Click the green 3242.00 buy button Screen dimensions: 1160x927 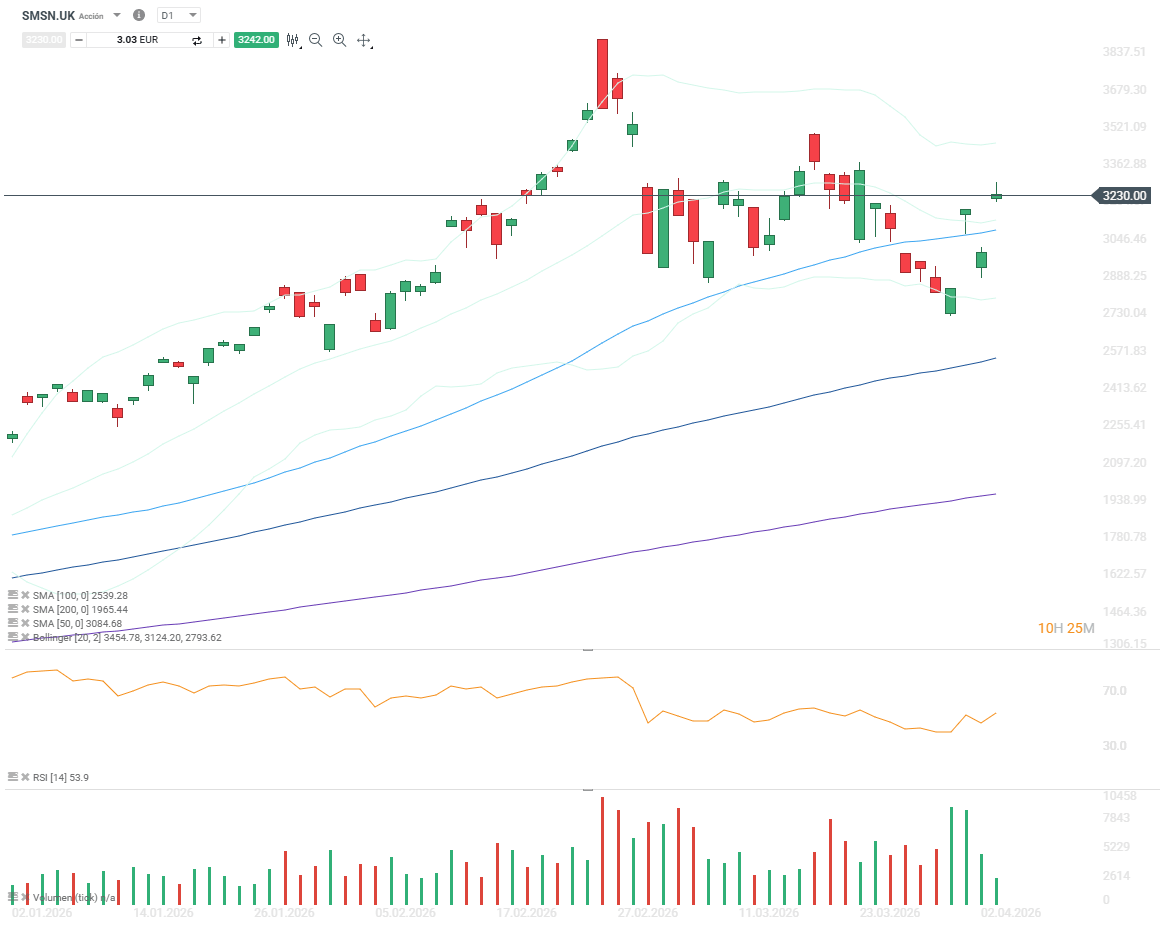[255, 40]
